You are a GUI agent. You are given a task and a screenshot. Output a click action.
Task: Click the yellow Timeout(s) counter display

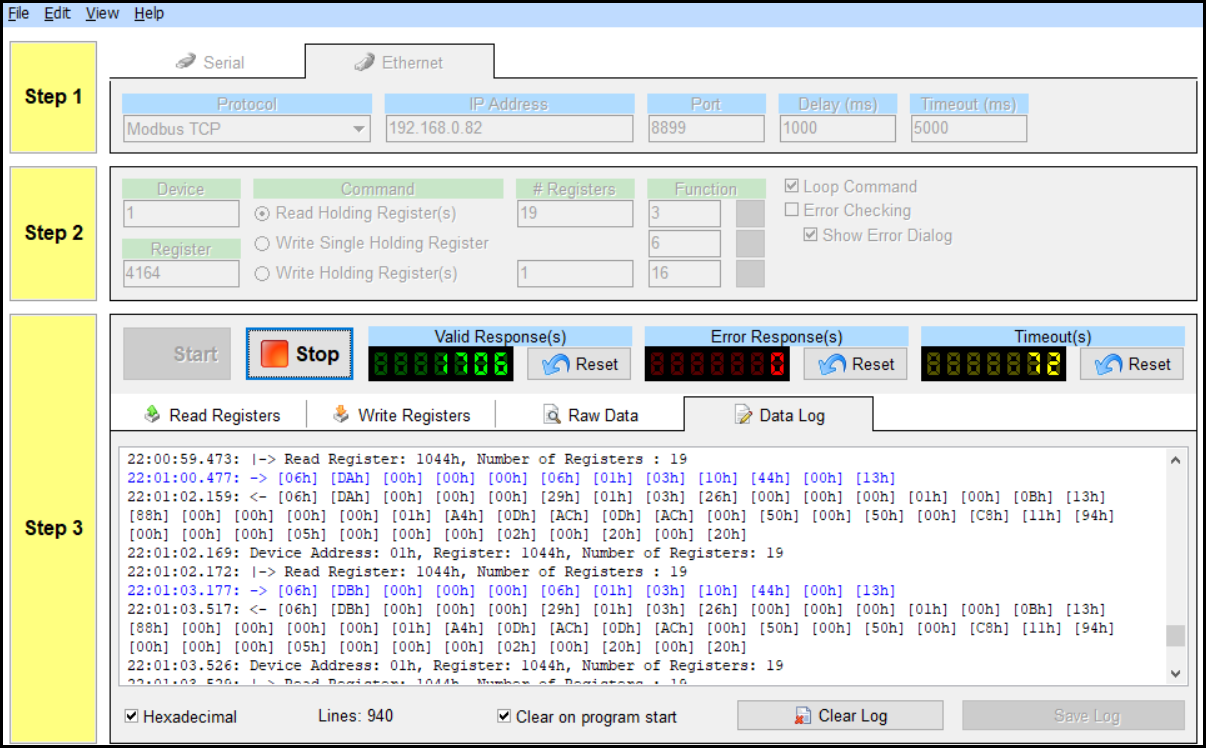pyautogui.click(x=993, y=364)
